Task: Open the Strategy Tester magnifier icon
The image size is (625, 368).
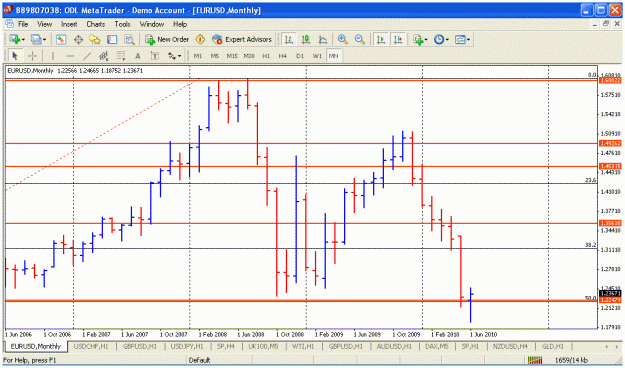Action: click(x=129, y=39)
